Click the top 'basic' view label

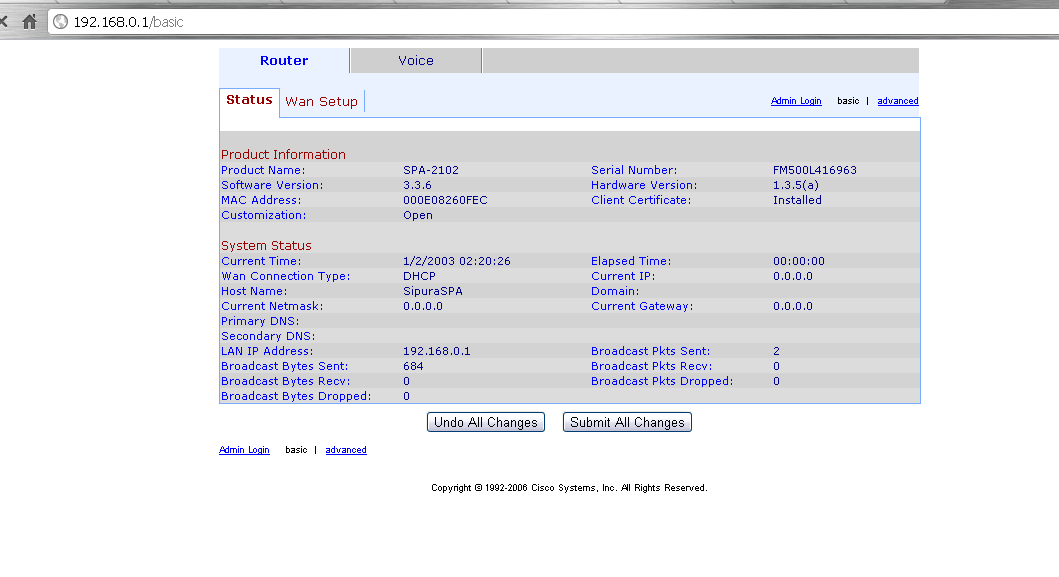tap(848, 101)
